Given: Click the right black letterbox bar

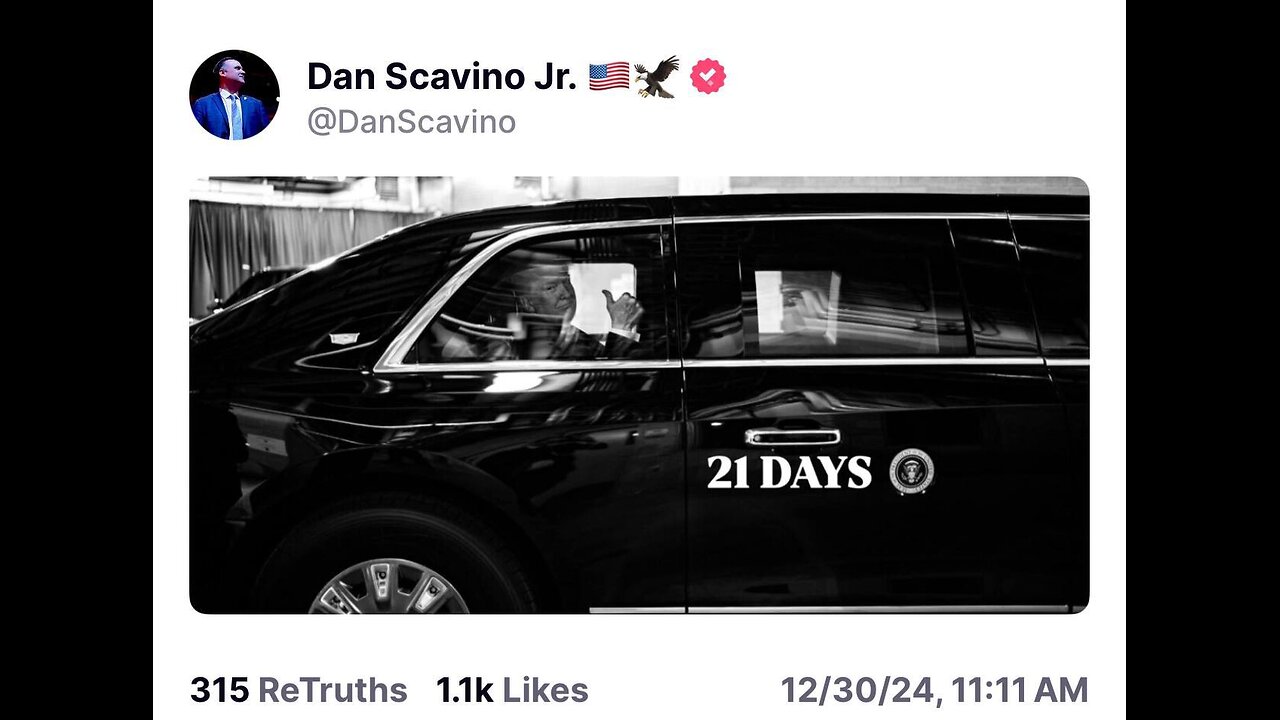Looking at the screenshot, I should click(x=1203, y=360).
